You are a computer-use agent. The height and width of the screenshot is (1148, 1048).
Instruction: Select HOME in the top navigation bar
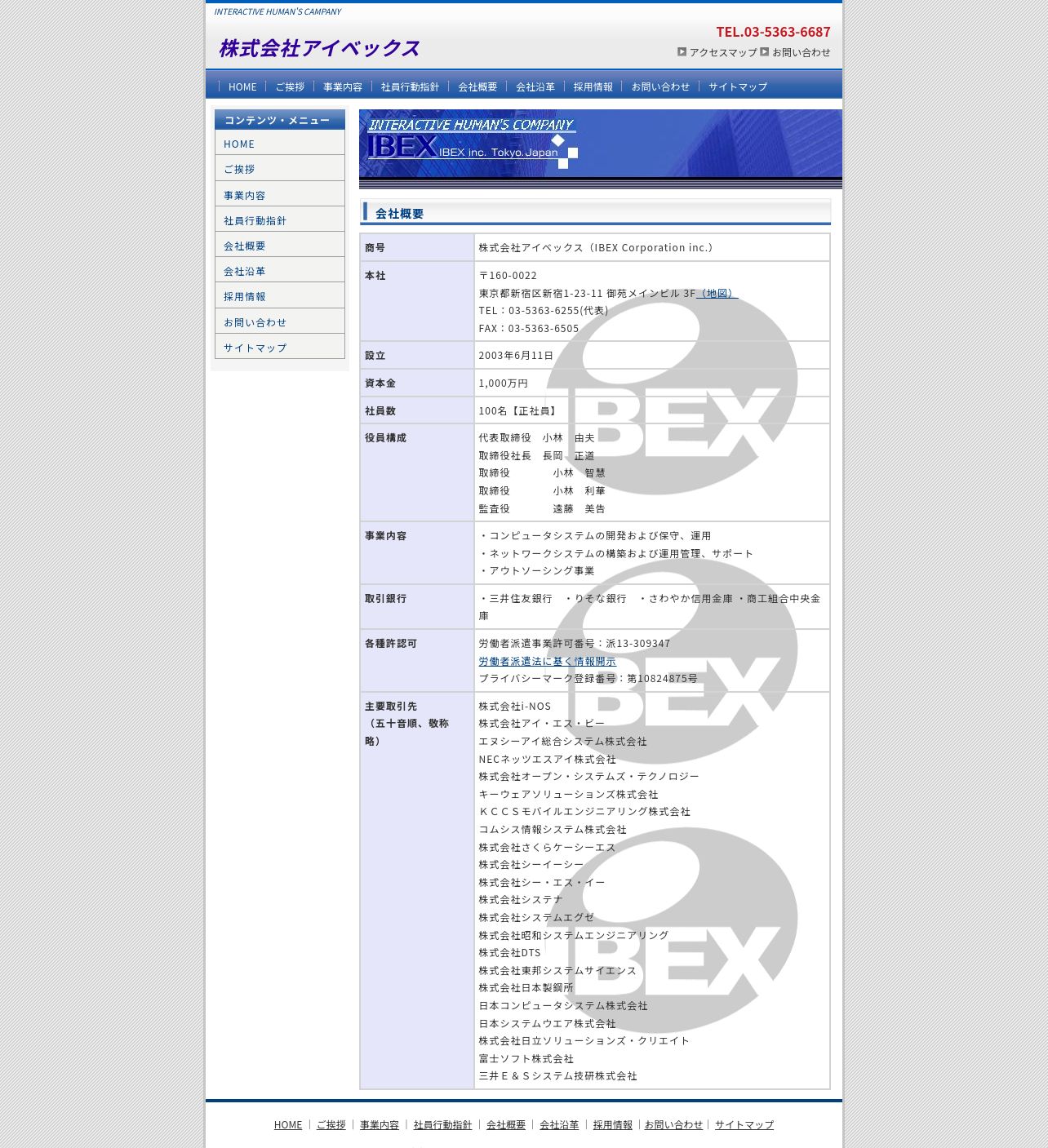(242, 86)
